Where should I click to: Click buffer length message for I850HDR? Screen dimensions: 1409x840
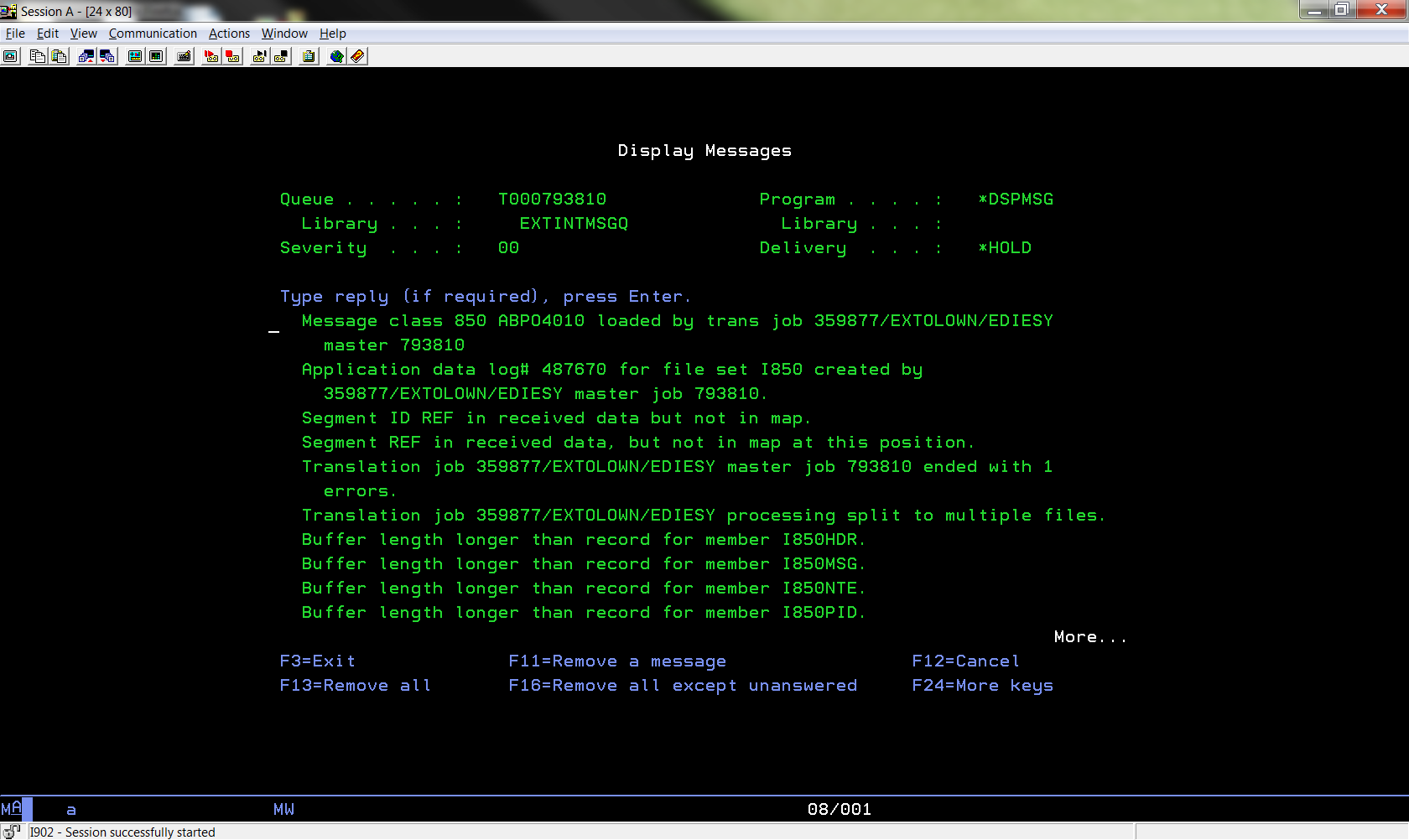pos(583,539)
